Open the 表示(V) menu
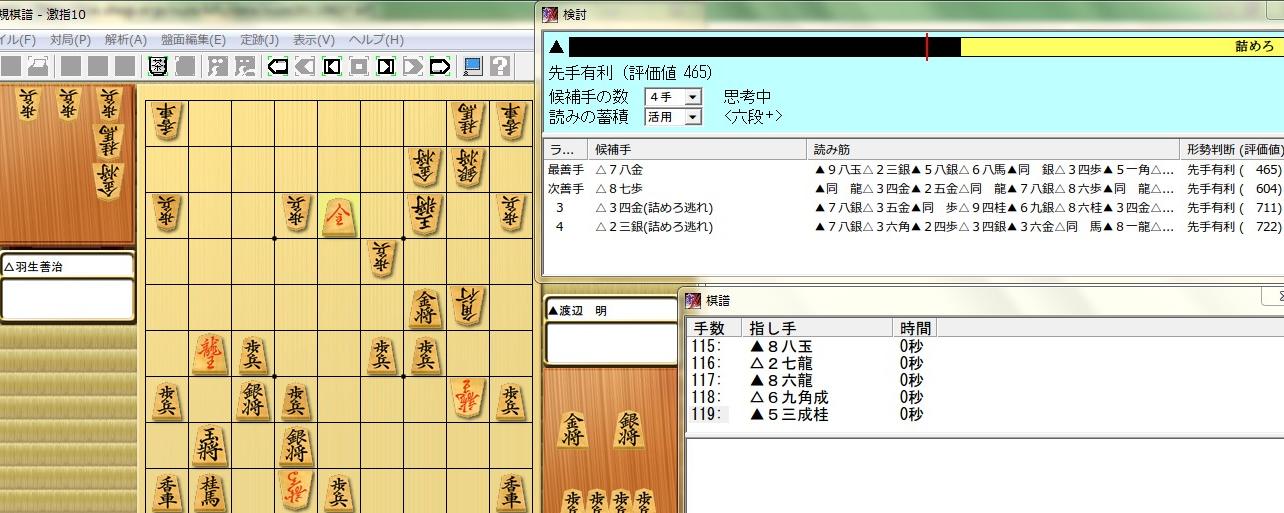The image size is (1284, 513). (313, 40)
